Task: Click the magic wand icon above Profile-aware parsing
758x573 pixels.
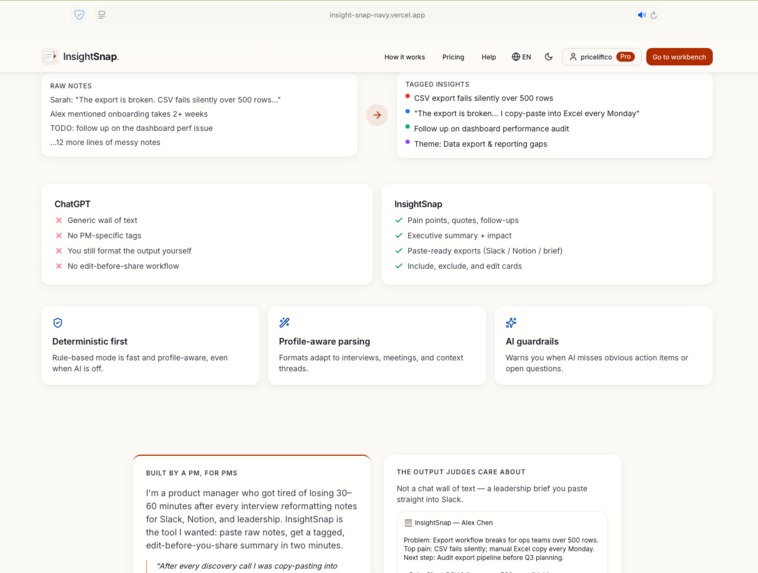Action: (284, 323)
